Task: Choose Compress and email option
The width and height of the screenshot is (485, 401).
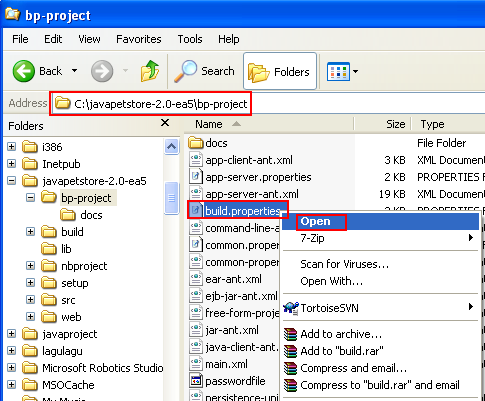Action: (x=381, y=368)
